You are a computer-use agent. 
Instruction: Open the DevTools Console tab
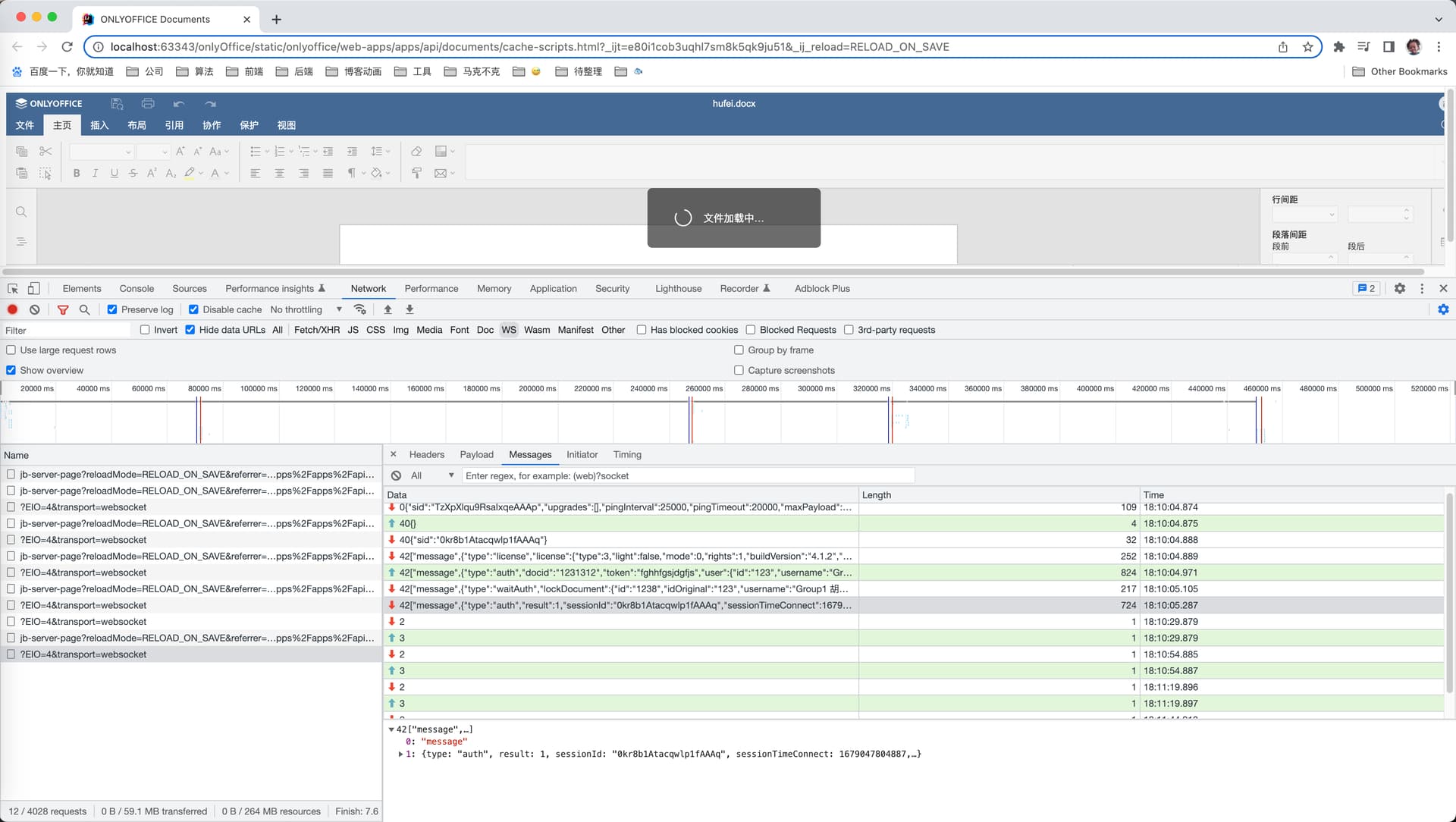[136, 289]
